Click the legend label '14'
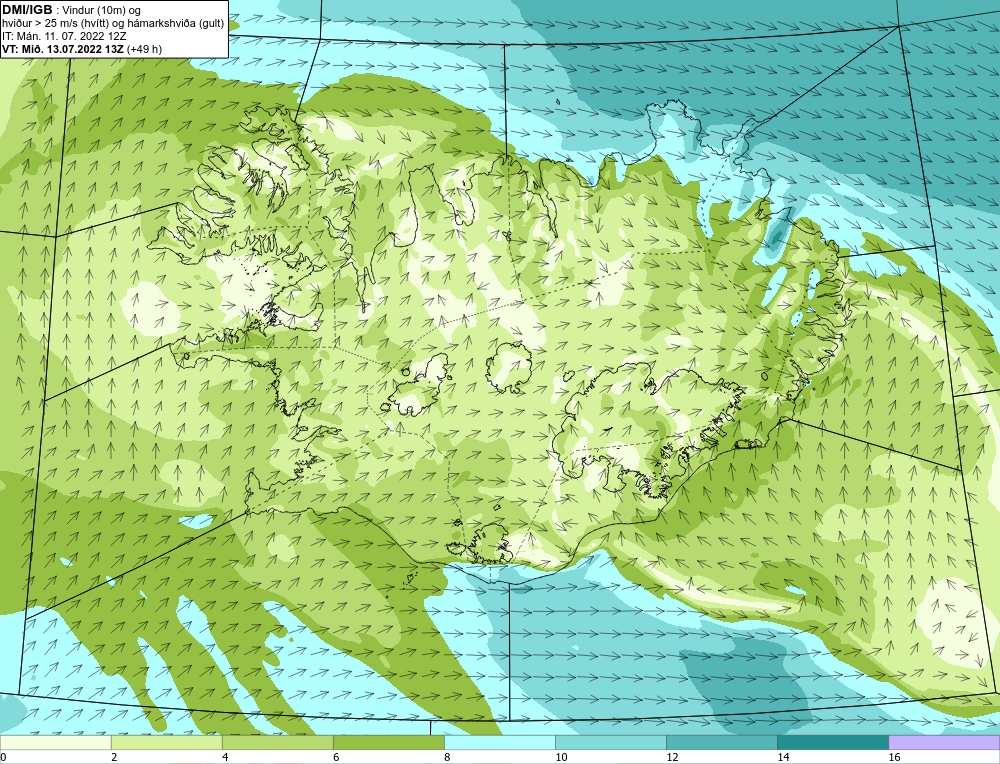This screenshot has height=764, width=1000. point(783,757)
